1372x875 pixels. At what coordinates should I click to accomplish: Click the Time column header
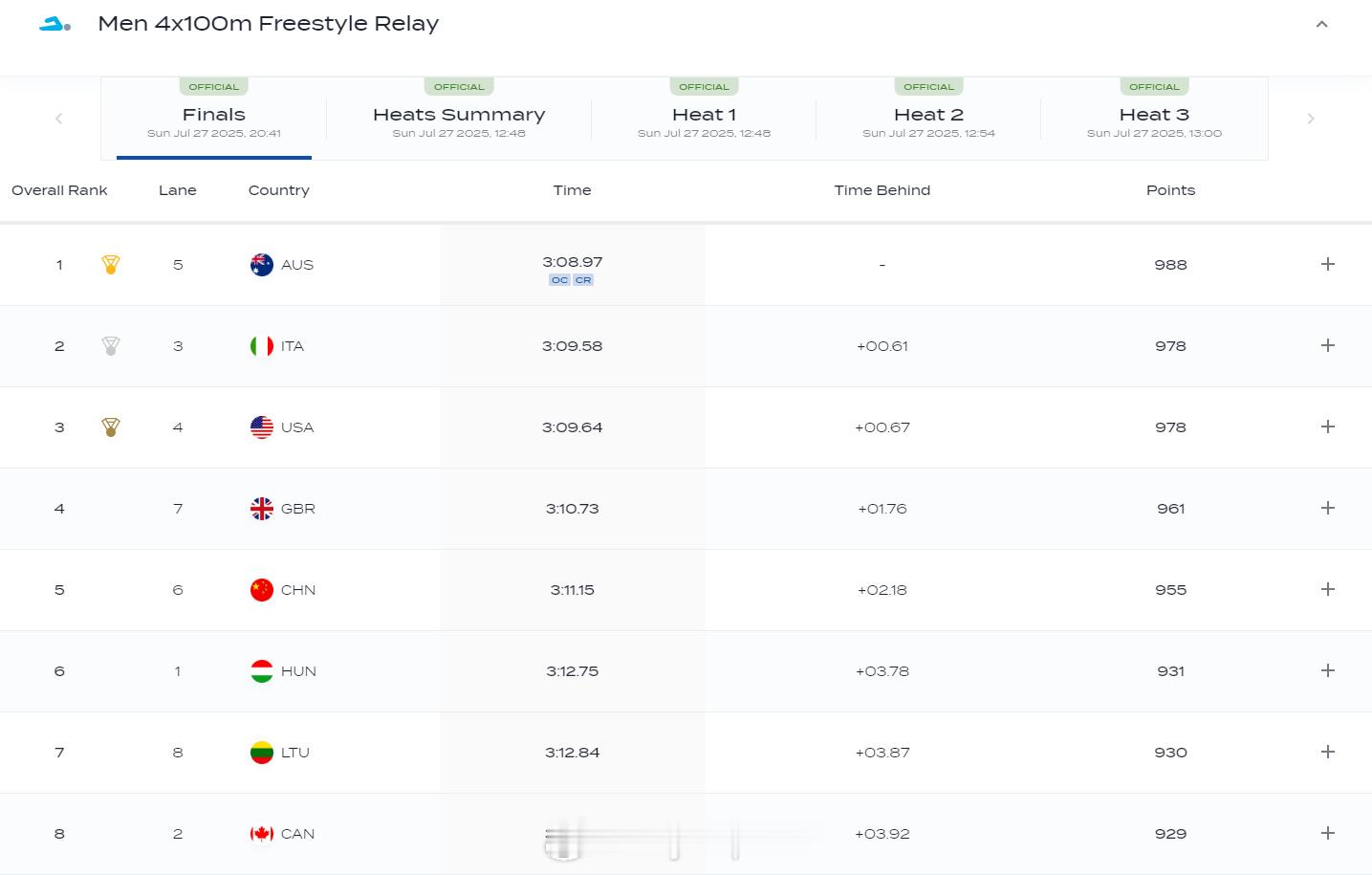click(x=572, y=190)
